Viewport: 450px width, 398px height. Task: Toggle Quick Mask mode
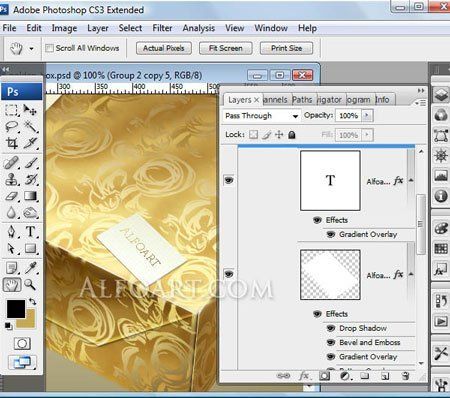[x=22, y=343]
